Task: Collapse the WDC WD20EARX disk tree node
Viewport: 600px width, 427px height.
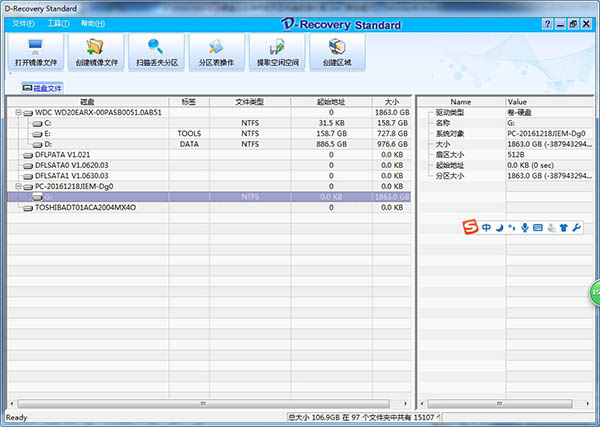Action: (x=18, y=112)
